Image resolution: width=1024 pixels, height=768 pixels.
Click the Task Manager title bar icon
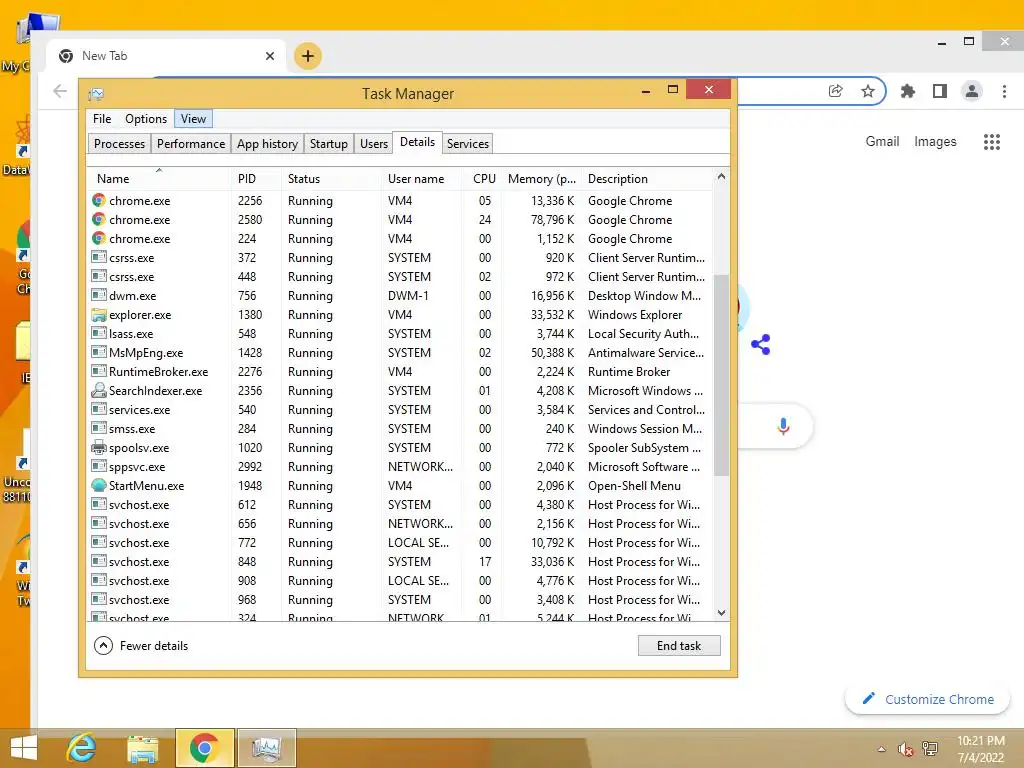pyautogui.click(x=96, y=94)
